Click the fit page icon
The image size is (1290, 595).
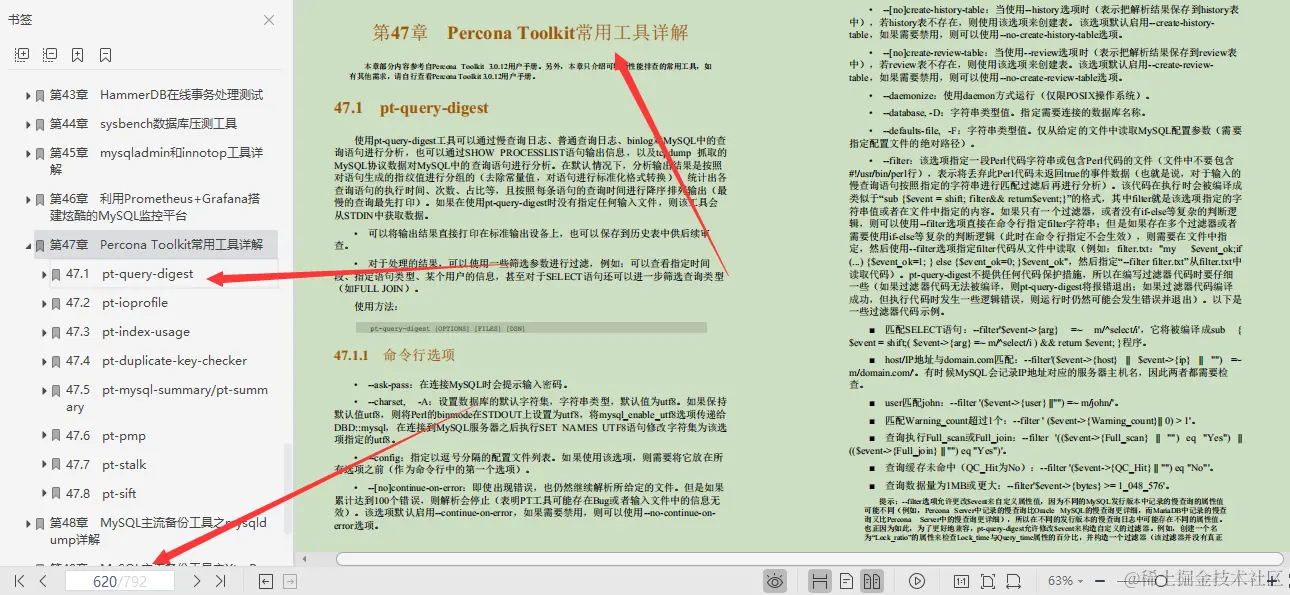(988, 580)
